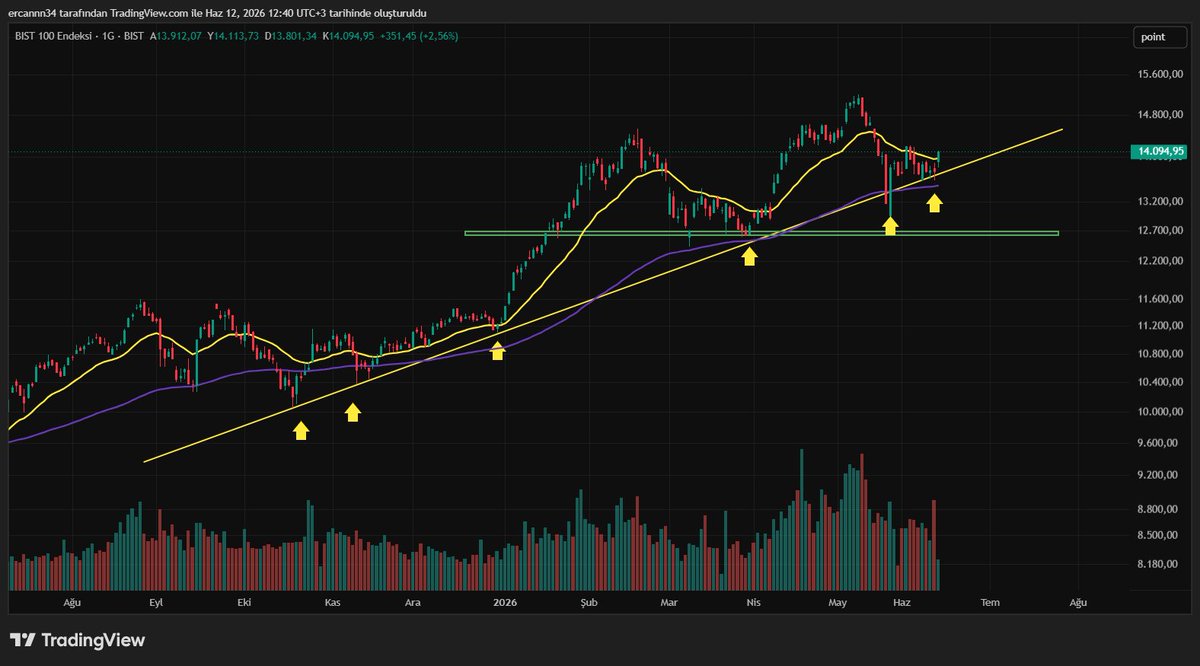Click the 12.700,00 price axis label
This screenshot has width=1200, height=666.
point(1160,231)
